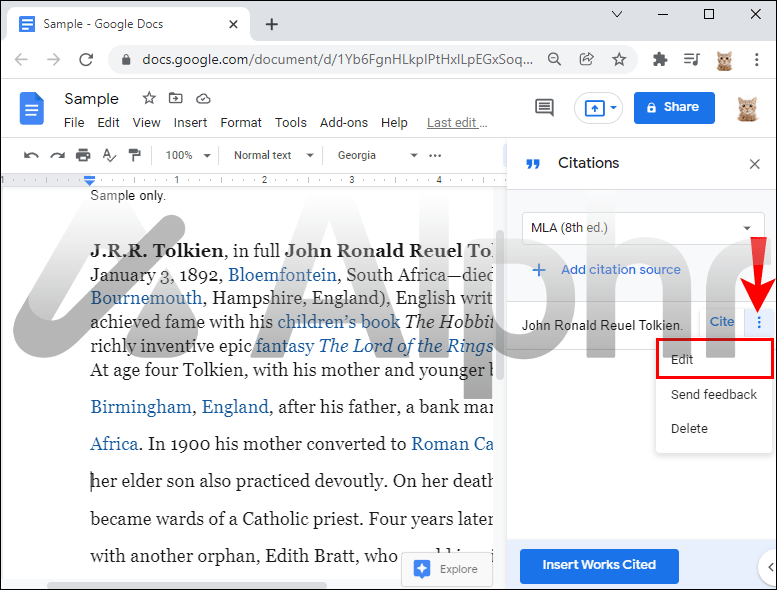The height and width of the screenshot is (590, 777).
Task: Bookmark this tab with the star
Action: coord(619,60)
